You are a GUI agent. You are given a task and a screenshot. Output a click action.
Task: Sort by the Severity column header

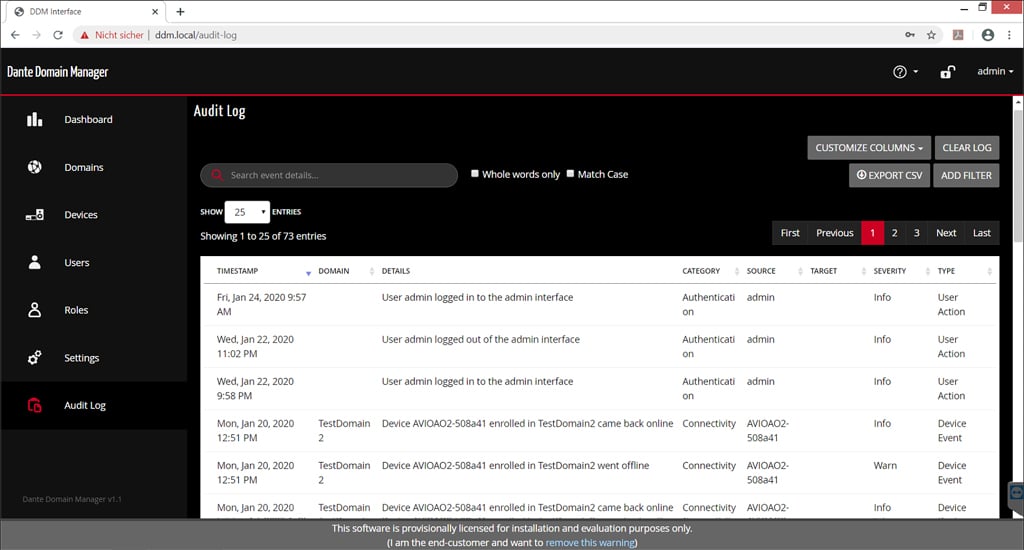889,271
